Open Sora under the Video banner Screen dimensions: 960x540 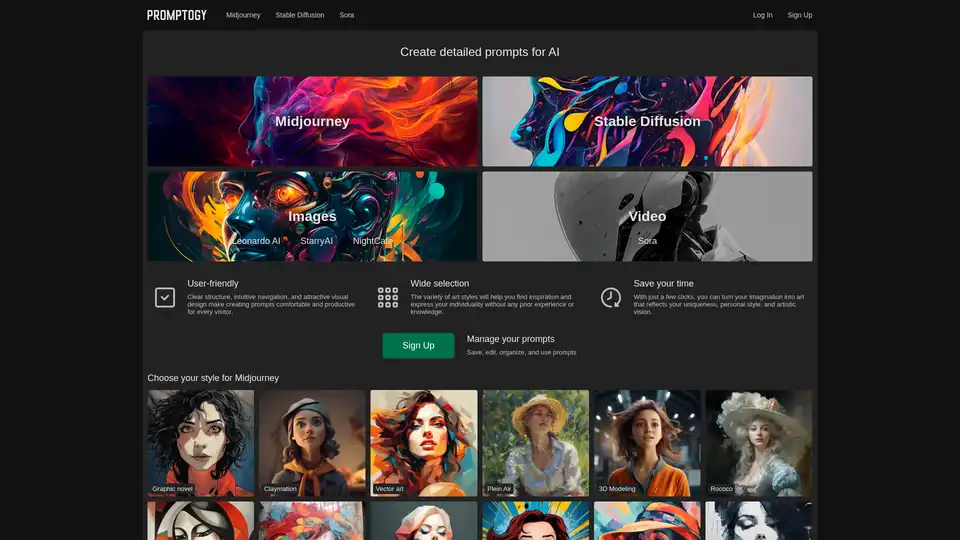pyautogui.click(x=647, y=241)
